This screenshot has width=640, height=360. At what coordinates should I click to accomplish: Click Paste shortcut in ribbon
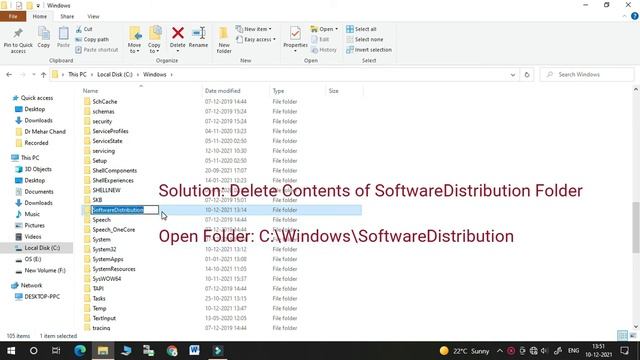tap(97, 50)
